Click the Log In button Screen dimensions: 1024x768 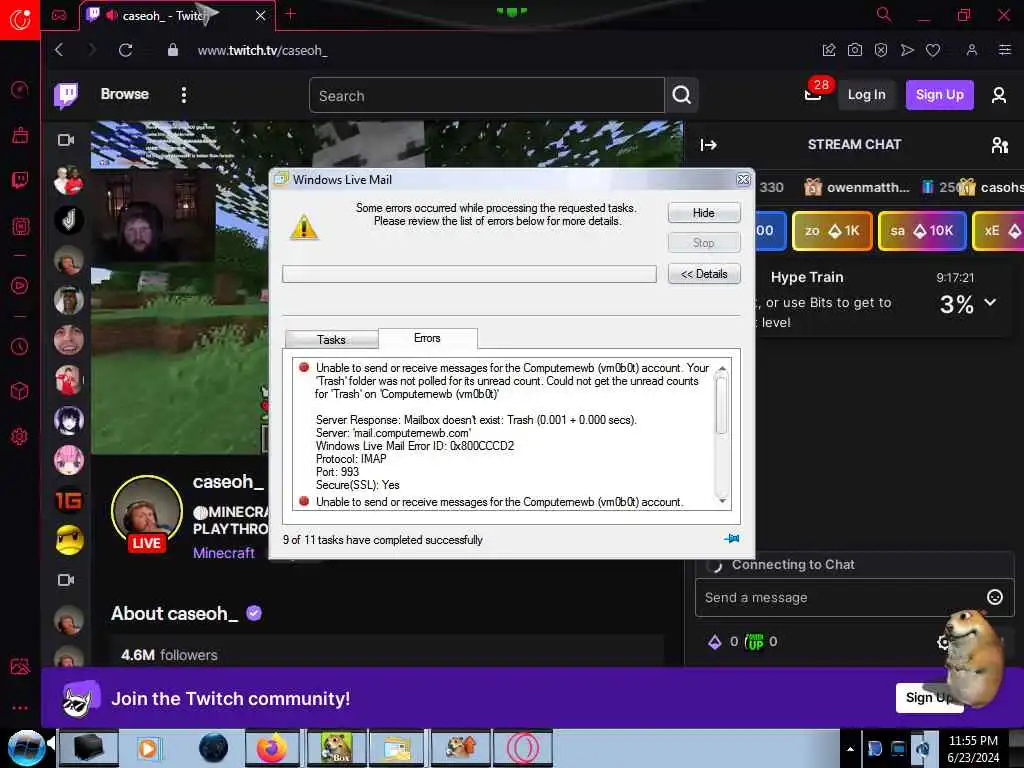(x=867, y=95)
